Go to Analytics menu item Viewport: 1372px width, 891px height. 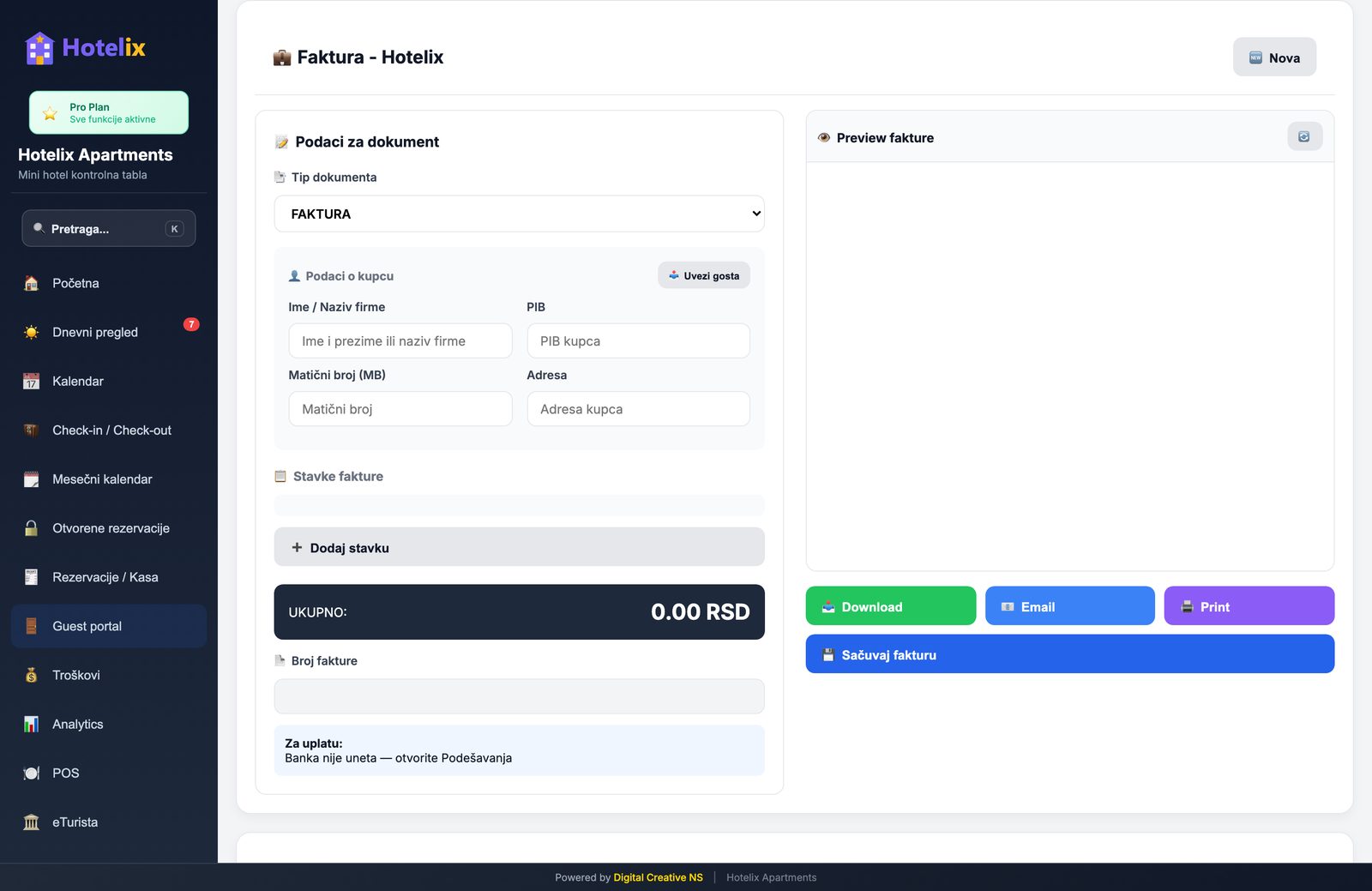click(109, 724)
